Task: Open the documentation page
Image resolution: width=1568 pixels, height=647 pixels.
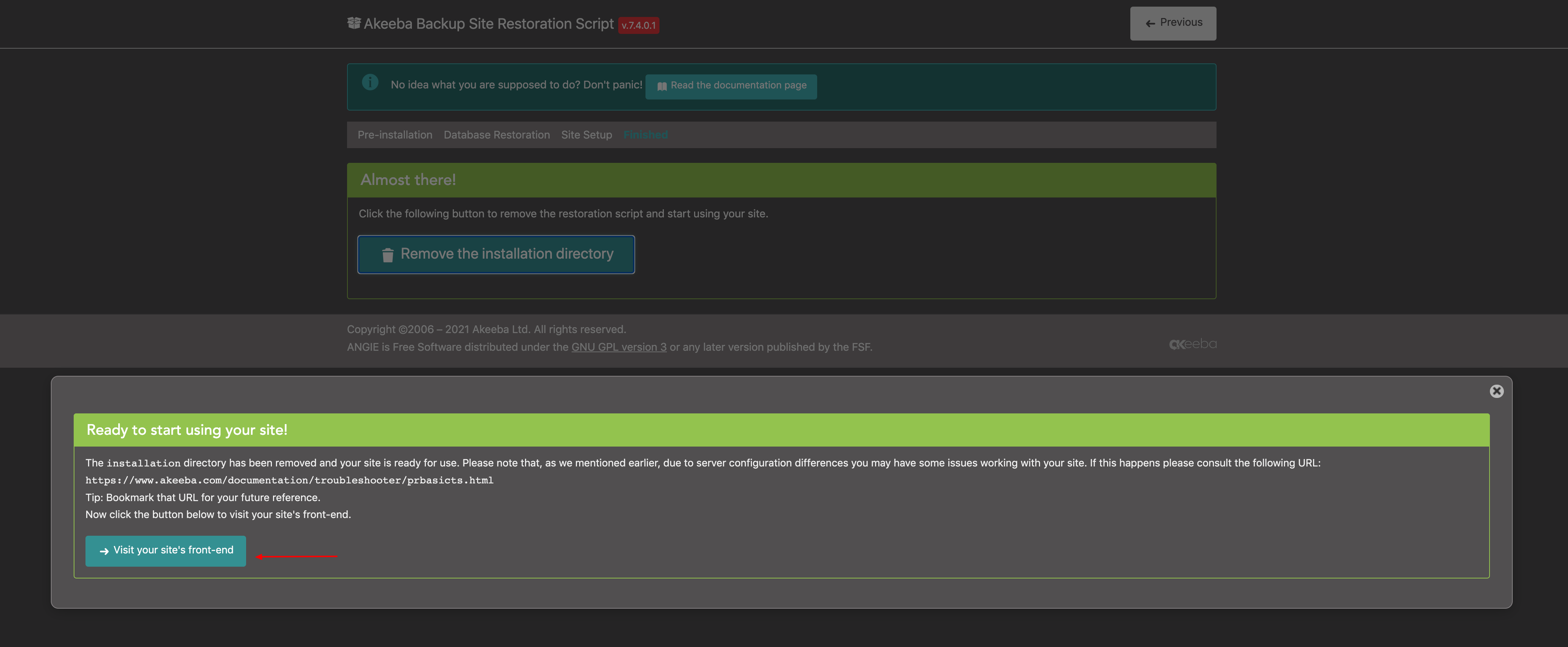Action: [731, 86]
